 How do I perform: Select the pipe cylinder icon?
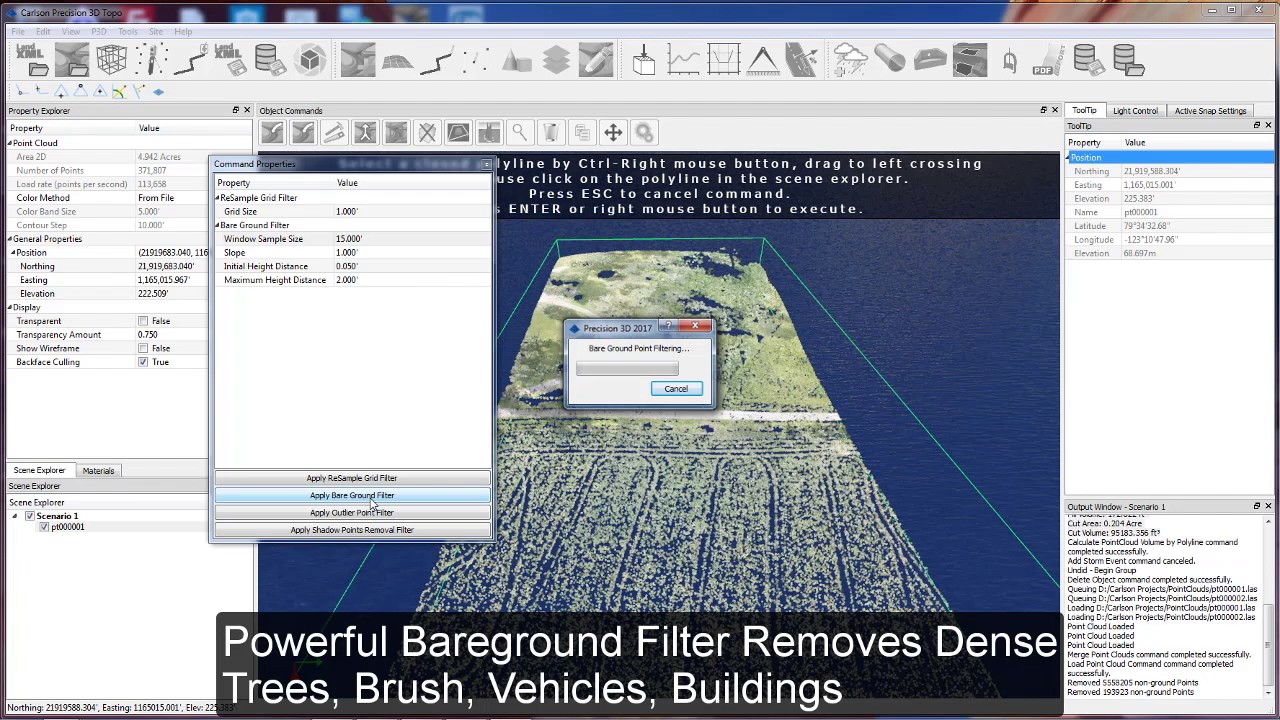click(x=889, y=60)
